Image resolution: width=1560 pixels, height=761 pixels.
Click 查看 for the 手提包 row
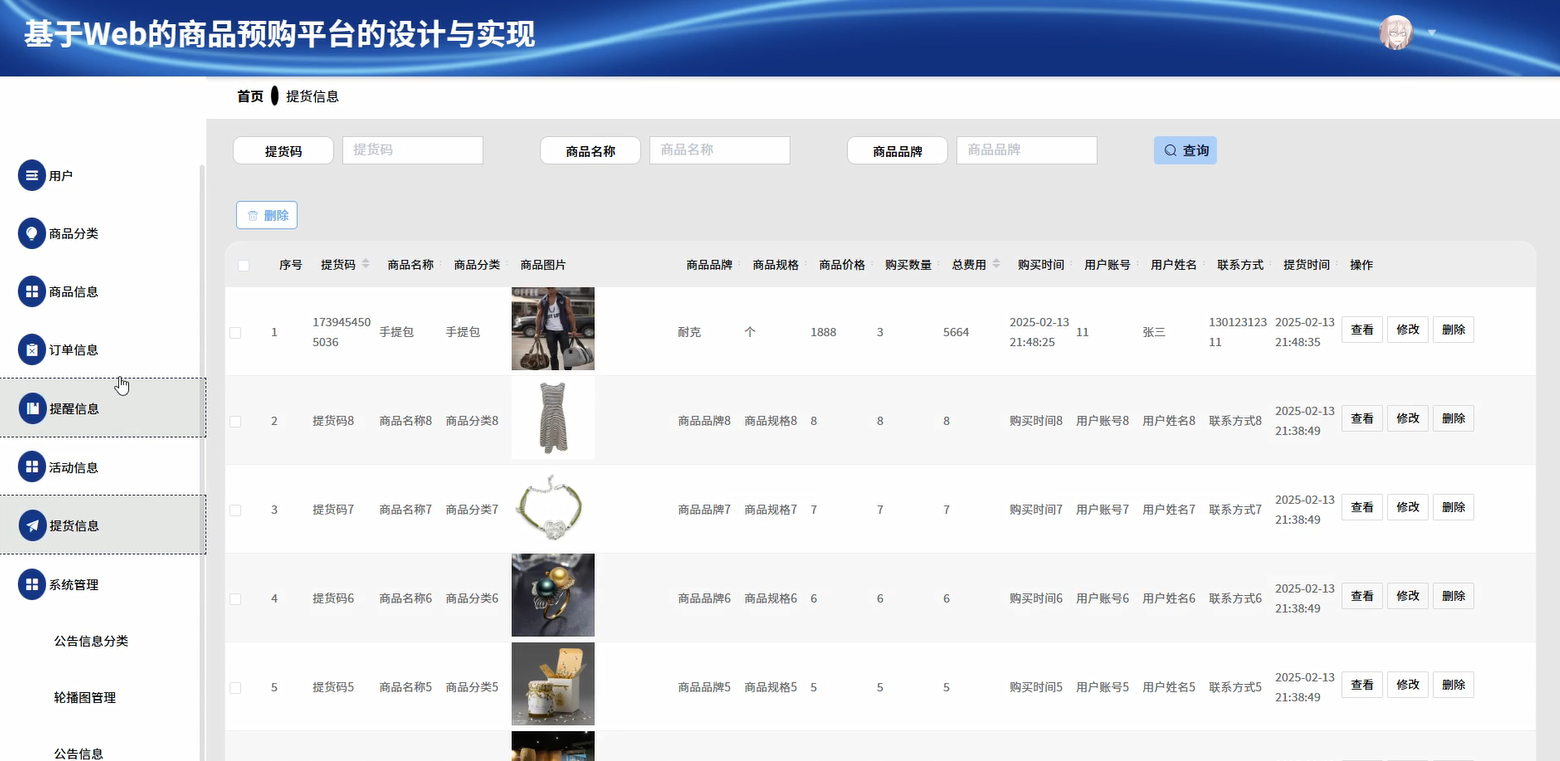[1362, 329]
